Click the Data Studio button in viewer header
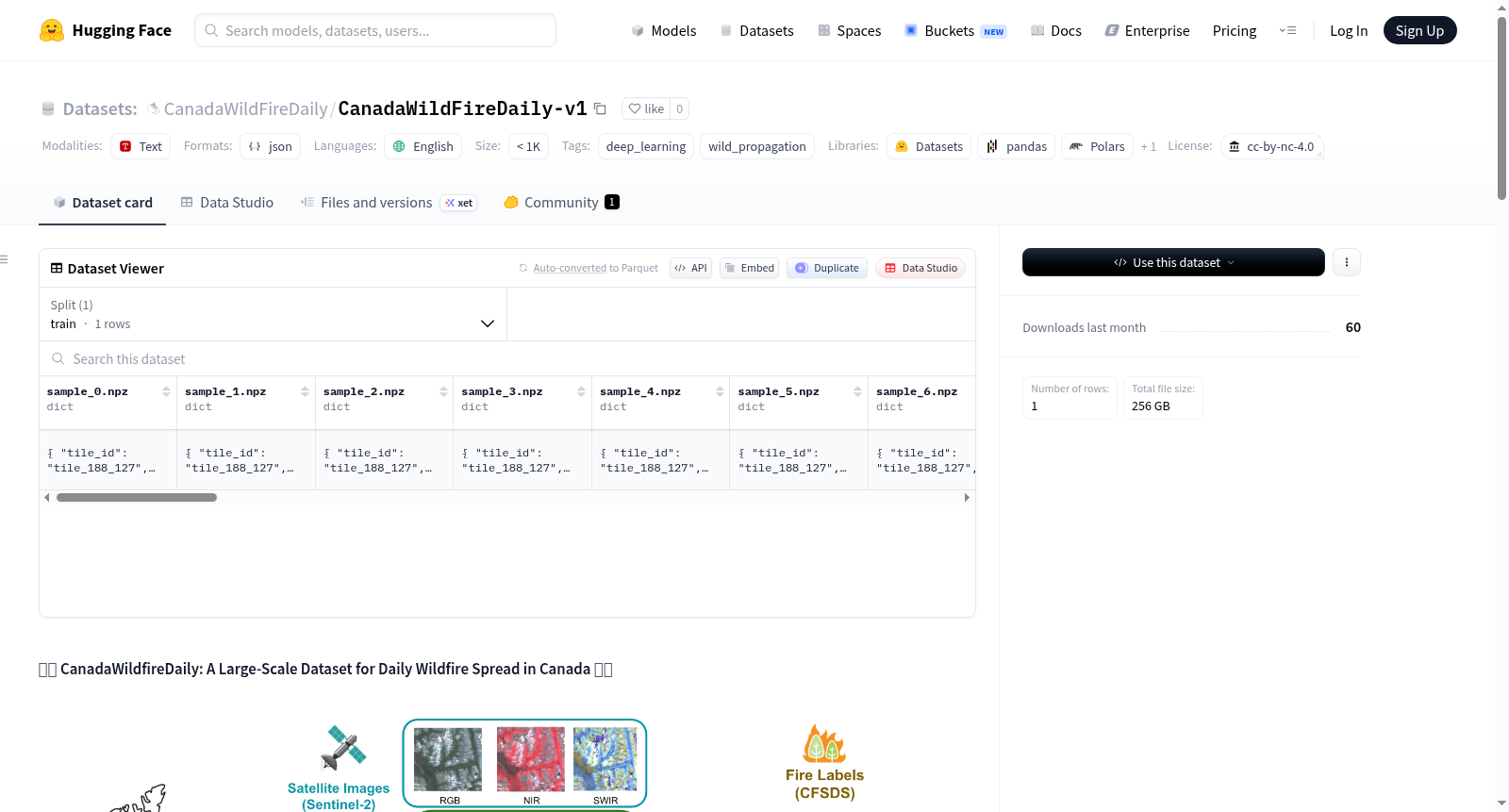This screenshot has width=1509, height=812. pos(920,268)
